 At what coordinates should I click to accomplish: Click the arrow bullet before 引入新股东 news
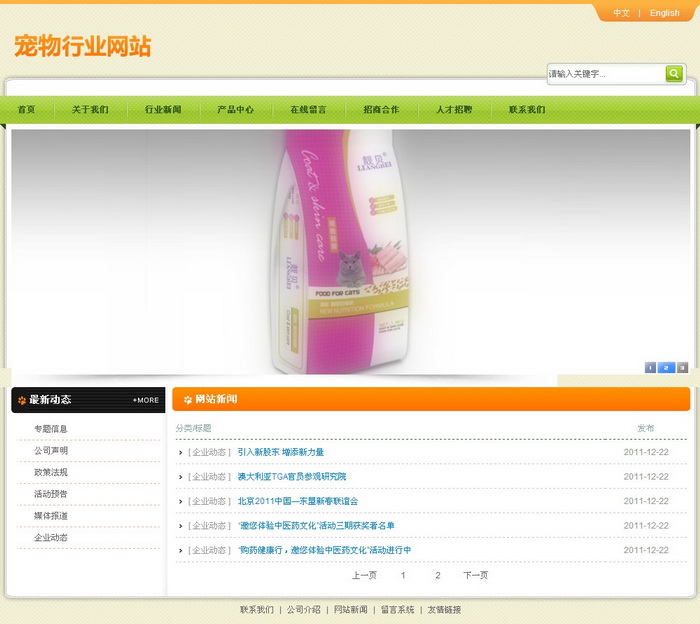181,453
